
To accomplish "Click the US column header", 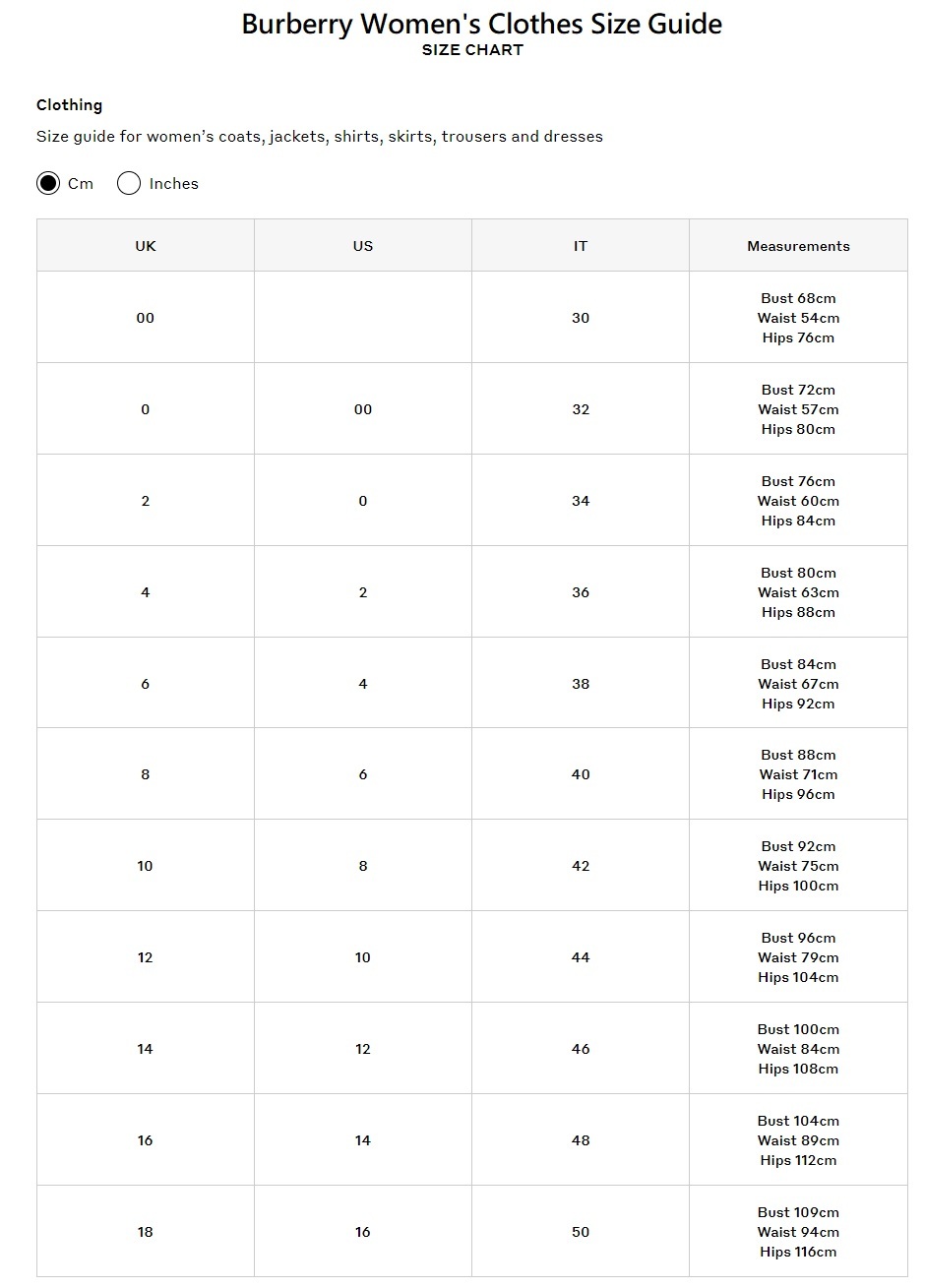I will [363, 246].
